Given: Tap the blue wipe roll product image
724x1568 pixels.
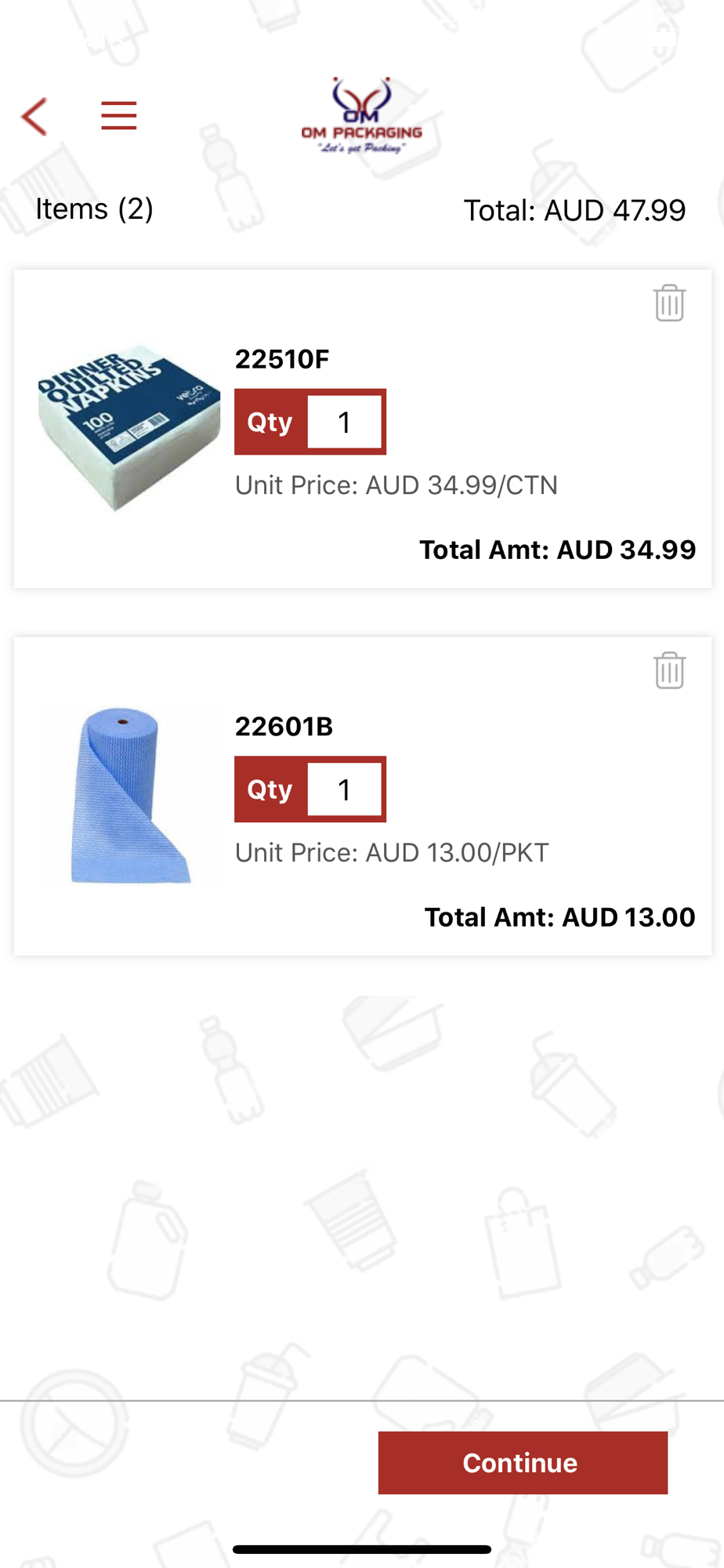Looking at the screenshot, I should click(x=129, y=795).
